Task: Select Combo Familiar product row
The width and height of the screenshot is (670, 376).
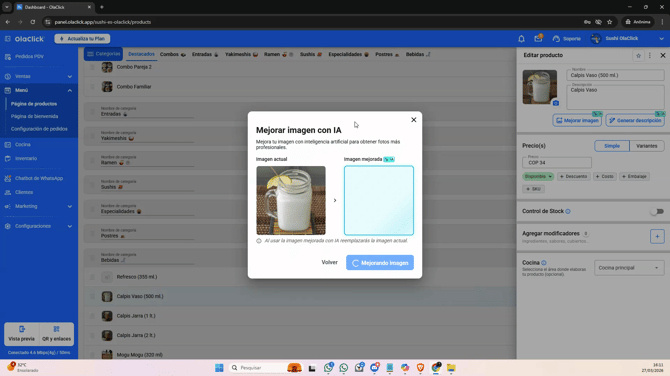Action: [x=299, y=87]
